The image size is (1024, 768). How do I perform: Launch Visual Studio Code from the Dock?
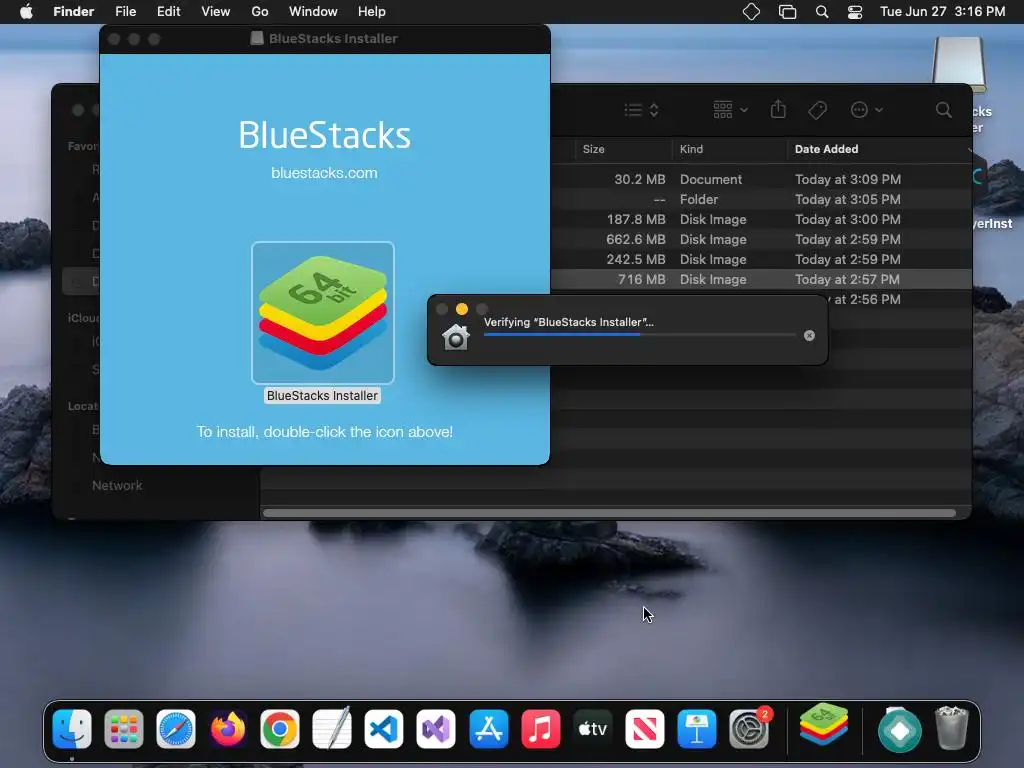pos(384,729)
